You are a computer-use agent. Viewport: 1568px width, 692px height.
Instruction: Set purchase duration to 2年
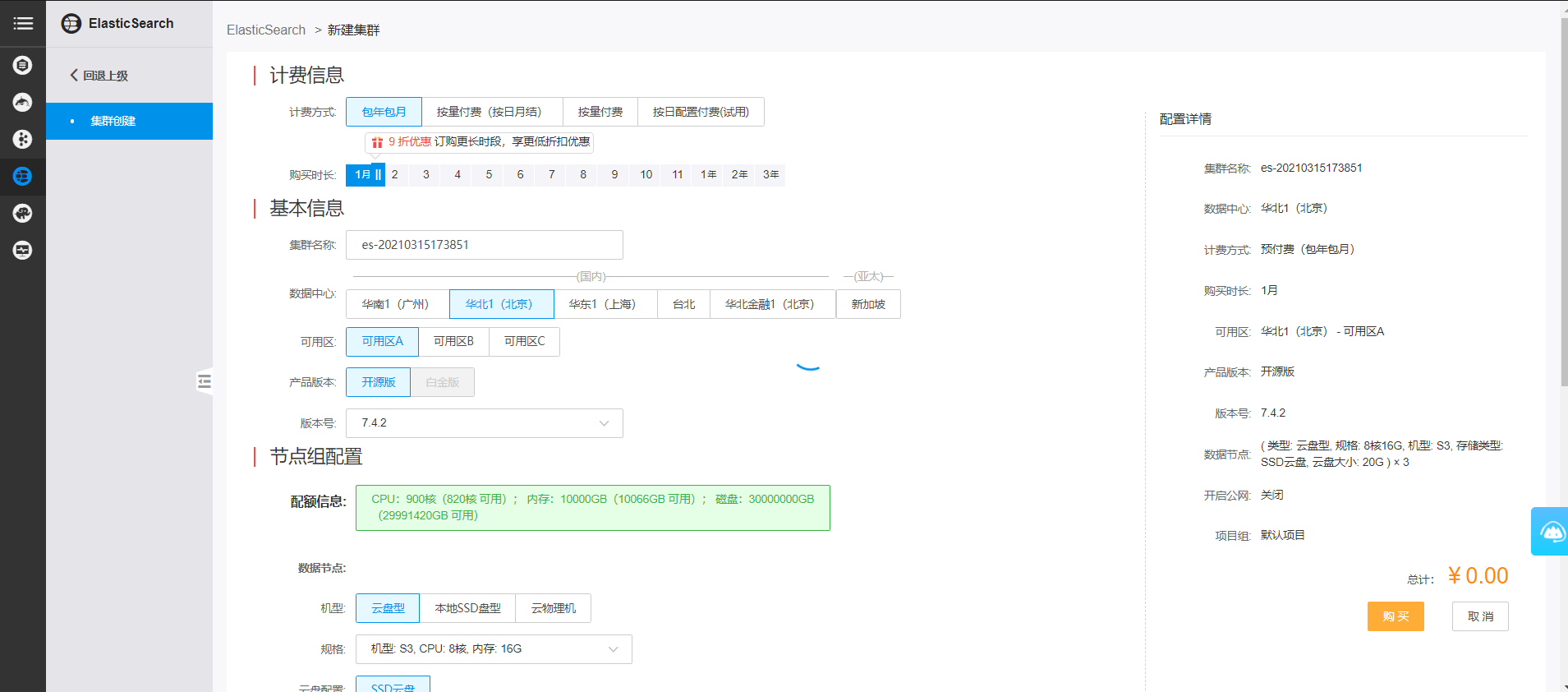pyautogui.click(x=739, y=174)
